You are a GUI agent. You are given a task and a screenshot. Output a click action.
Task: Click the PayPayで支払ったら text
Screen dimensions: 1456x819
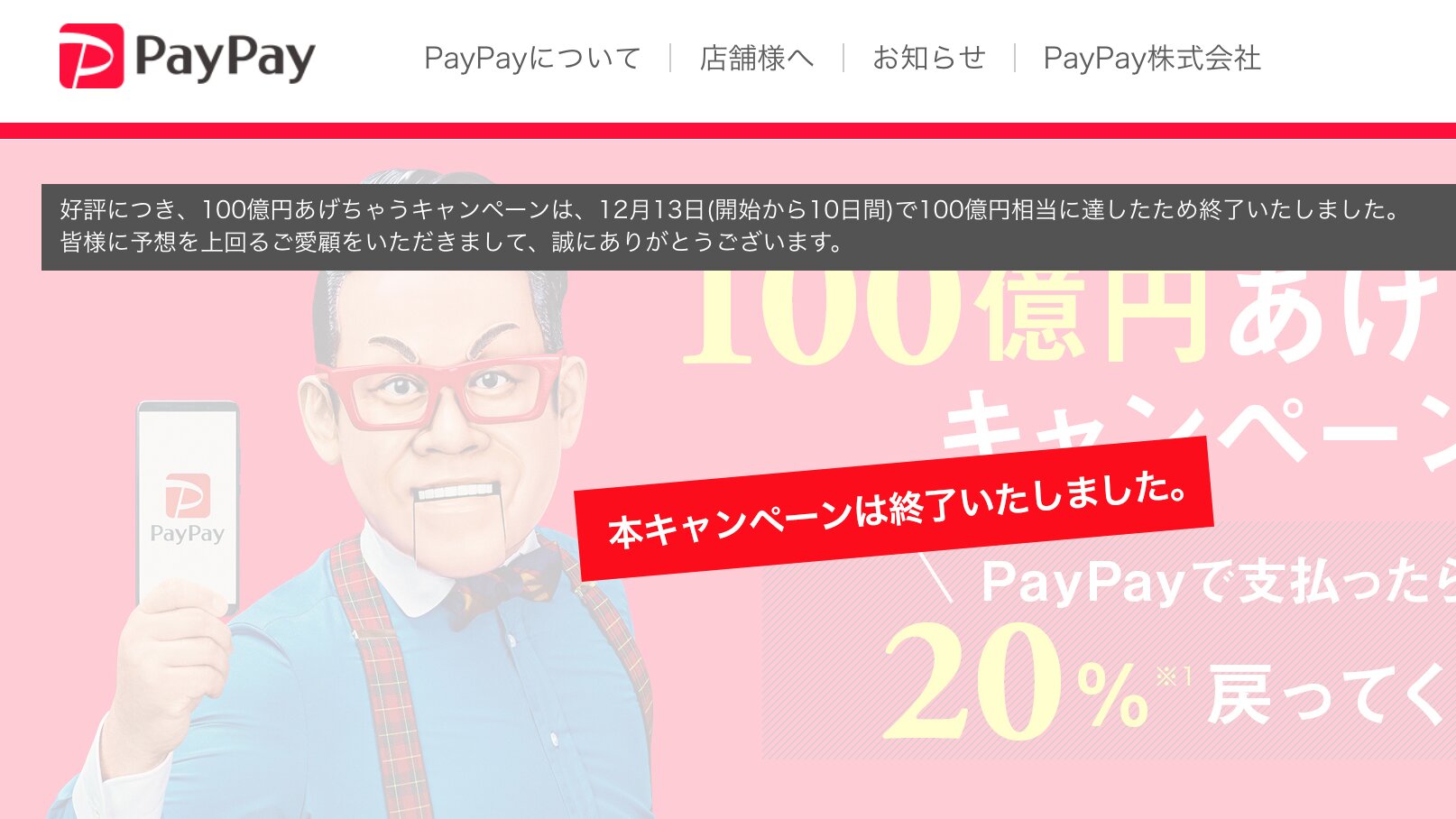click(x=1218, y=582)
